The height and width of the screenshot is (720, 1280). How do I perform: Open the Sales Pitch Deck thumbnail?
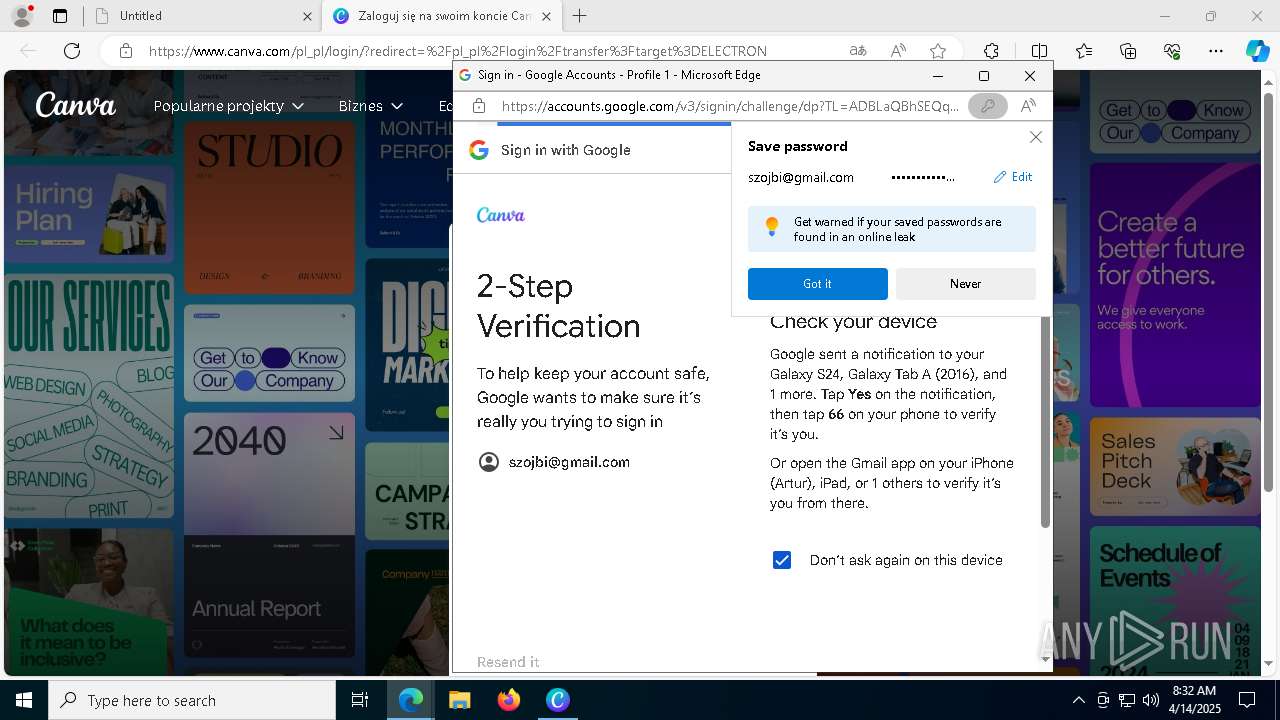click(1175, 466)
